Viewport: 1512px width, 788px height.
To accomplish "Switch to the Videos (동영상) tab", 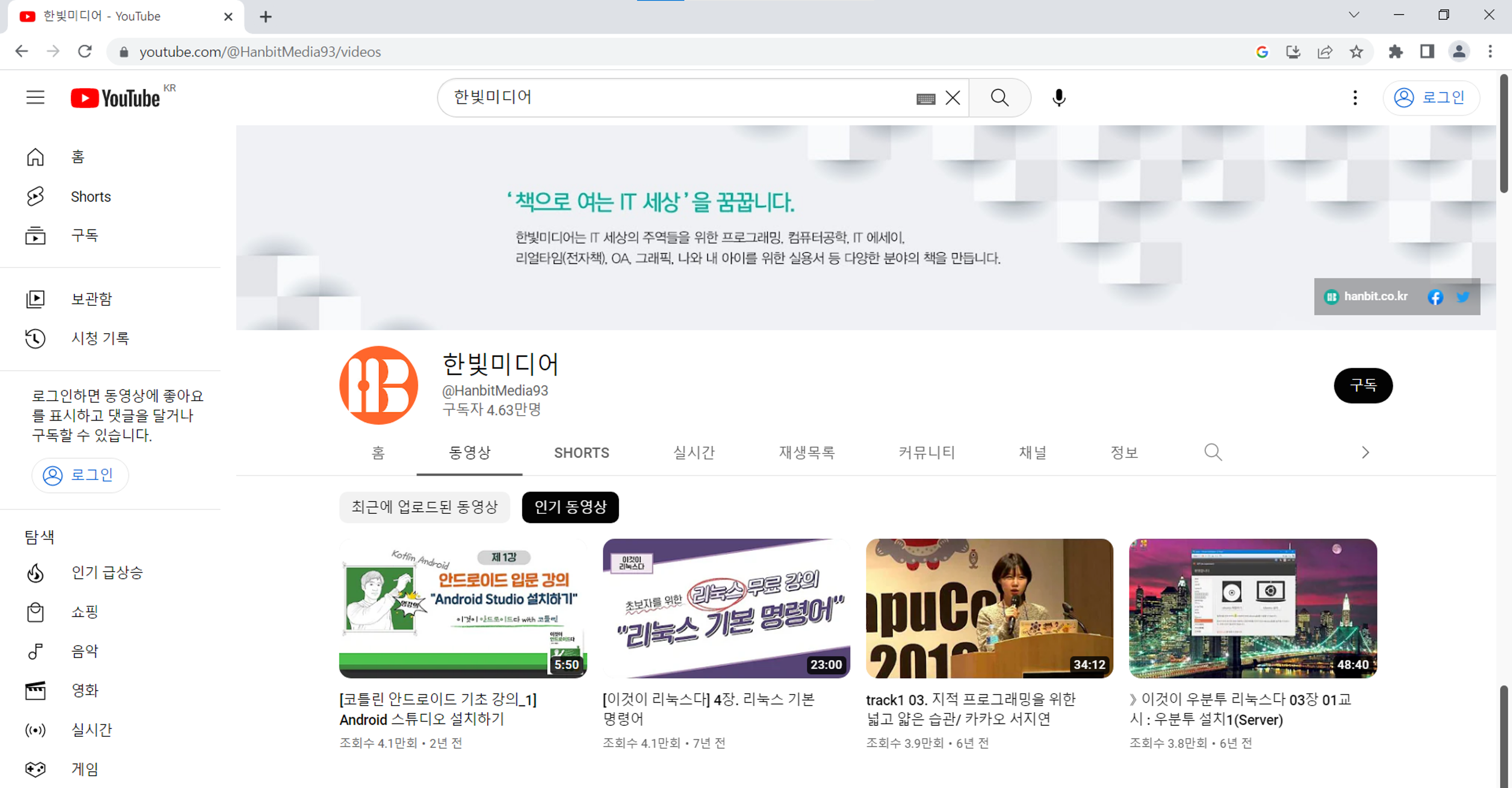I will coord(469,453).
